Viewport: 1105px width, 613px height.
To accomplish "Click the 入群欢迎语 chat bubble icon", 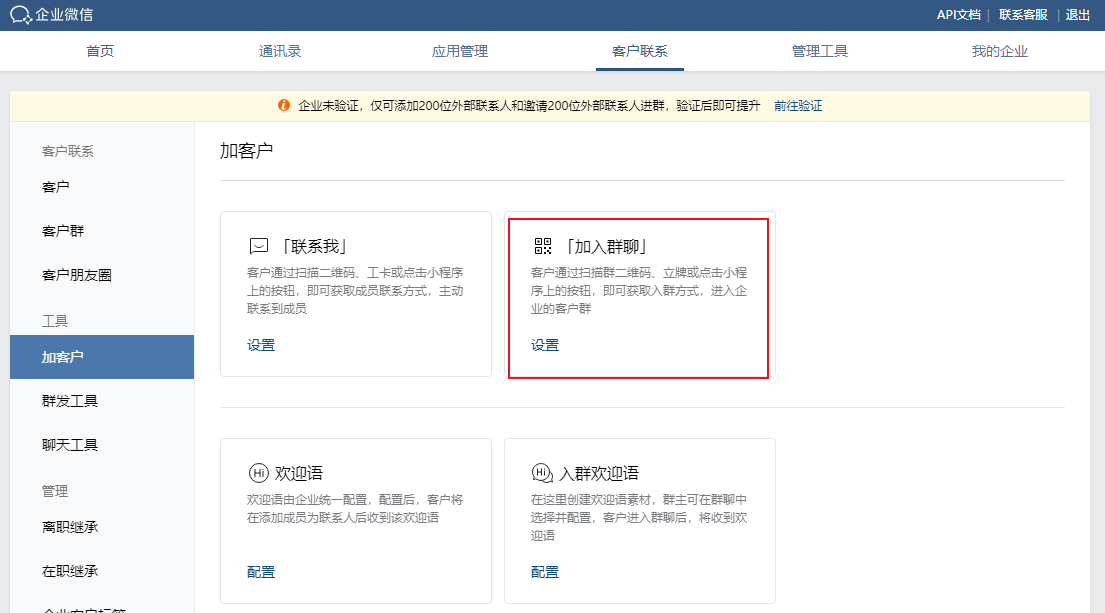I will click(542, 473).
